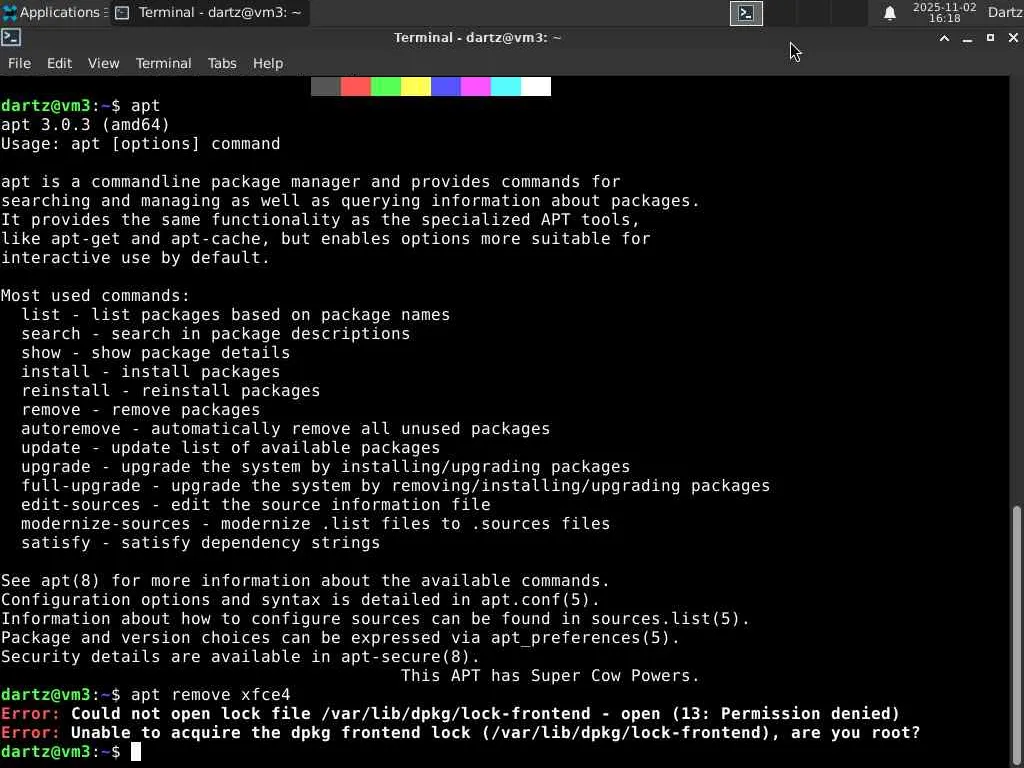Click the 'remove - remove packages' line
Viewport: 1024px width, 768px height.
[140, 409]
